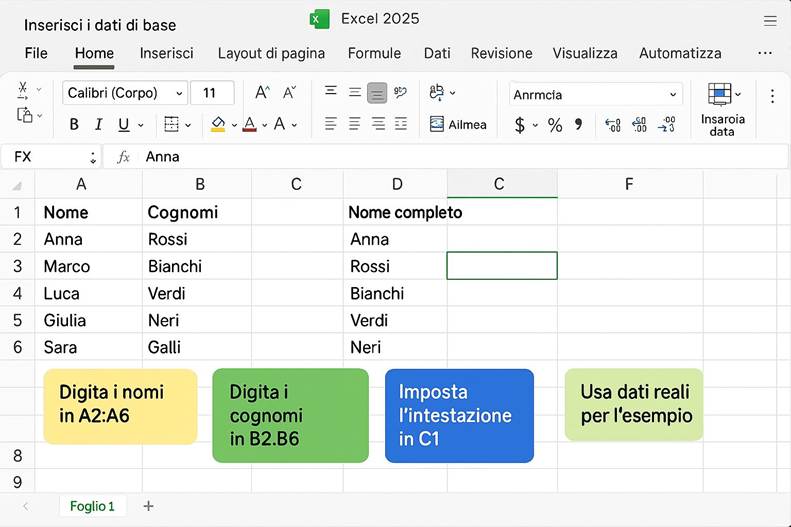Open the Automatizza tab

(x=680, y=53)
